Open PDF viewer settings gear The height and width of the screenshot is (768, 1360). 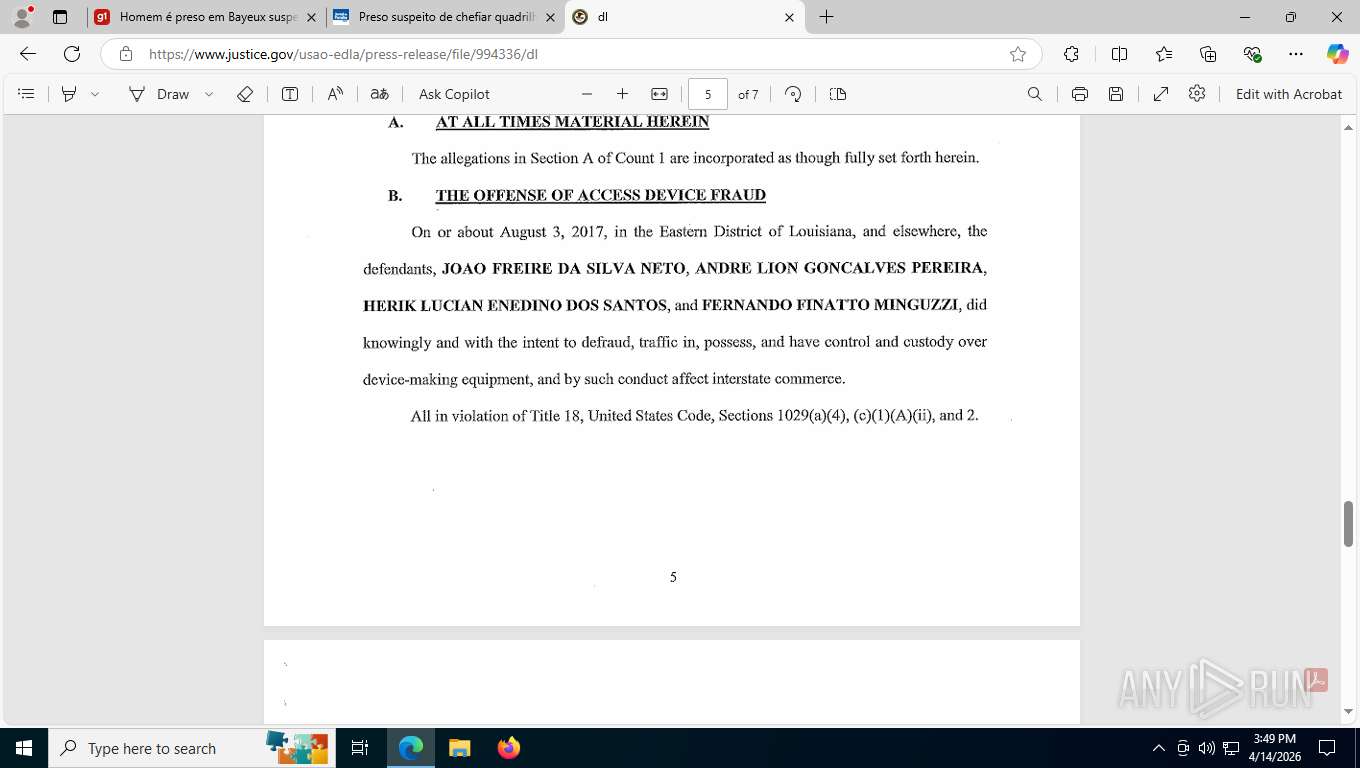tap(1197, 94)
